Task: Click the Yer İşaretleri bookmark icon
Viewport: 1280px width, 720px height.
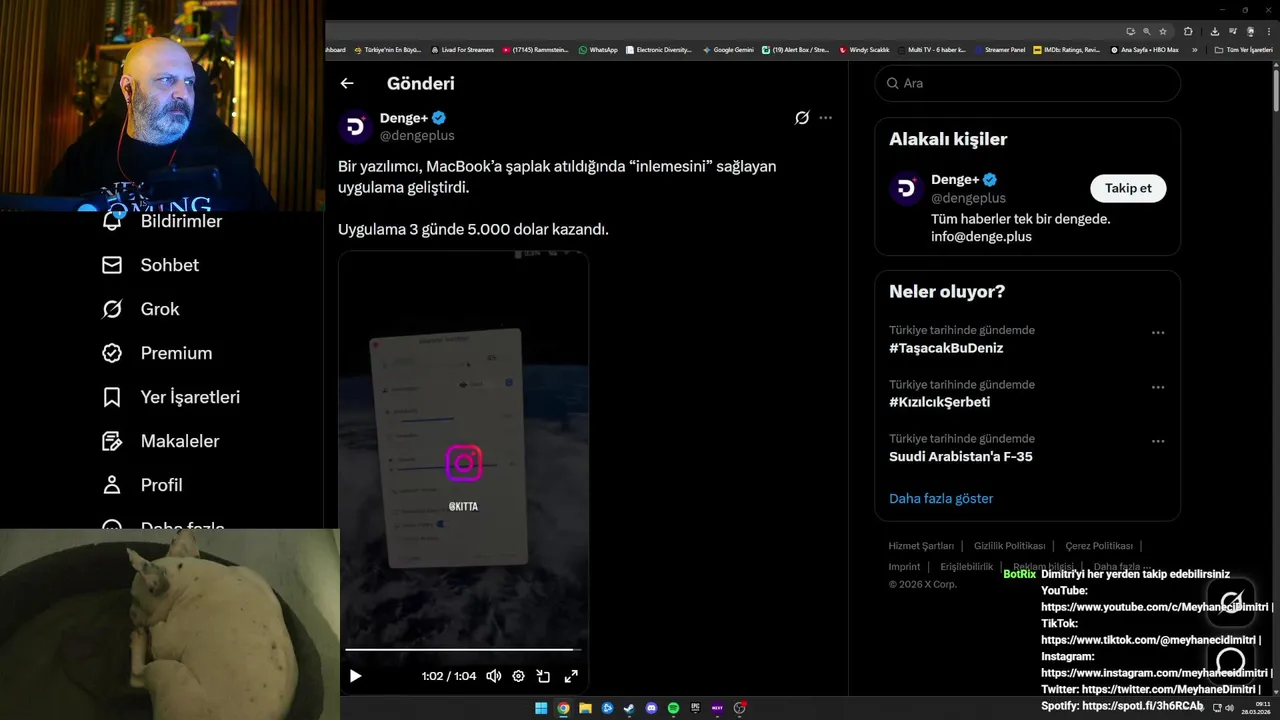Action: [112, 397]
